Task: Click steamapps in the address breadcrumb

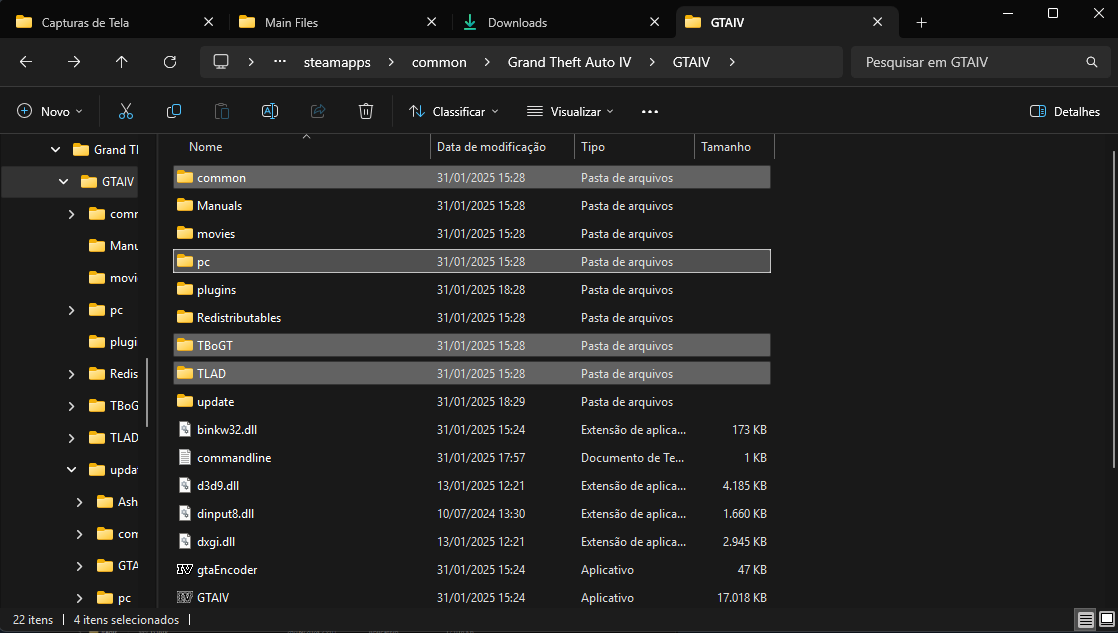Action: point(337,62)
